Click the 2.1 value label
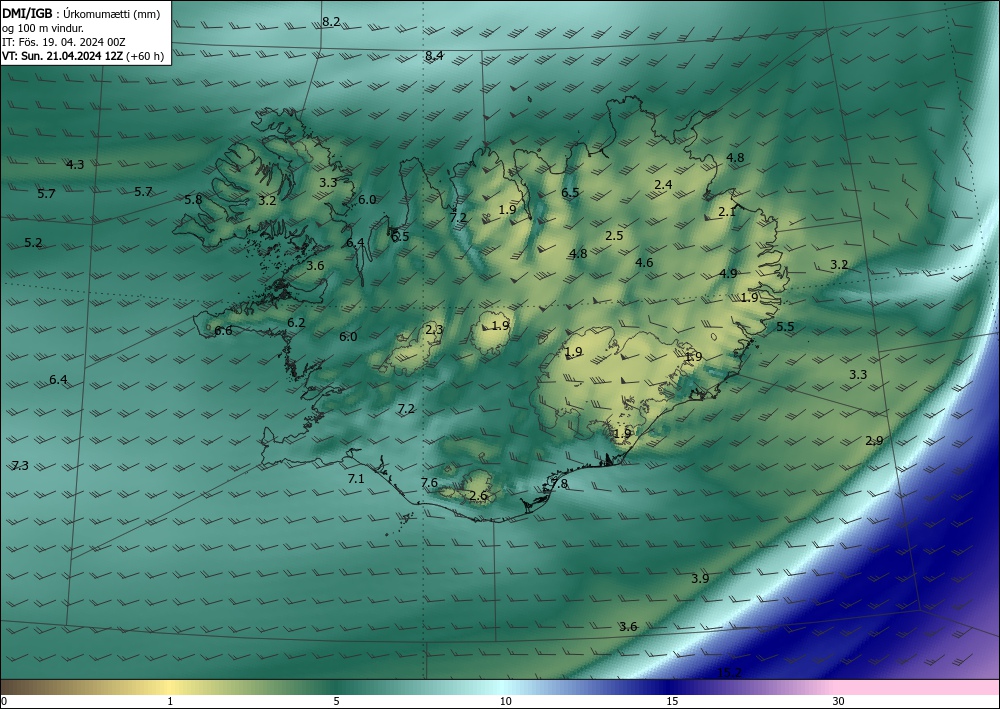The width and height of the screenshot is (1000, 709). [727, 212]
